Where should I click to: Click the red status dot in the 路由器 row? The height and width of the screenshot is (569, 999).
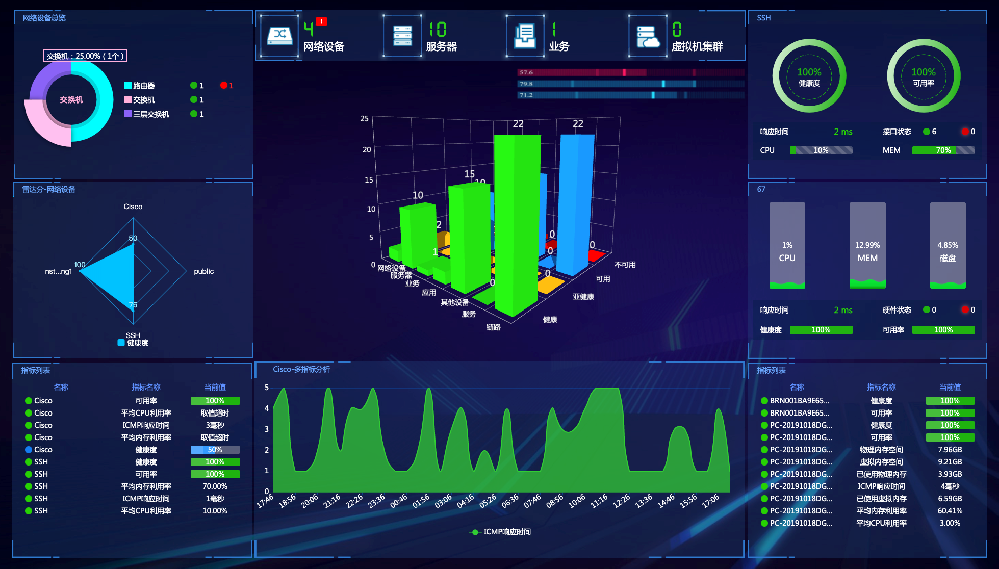click(x=223, y=86)
